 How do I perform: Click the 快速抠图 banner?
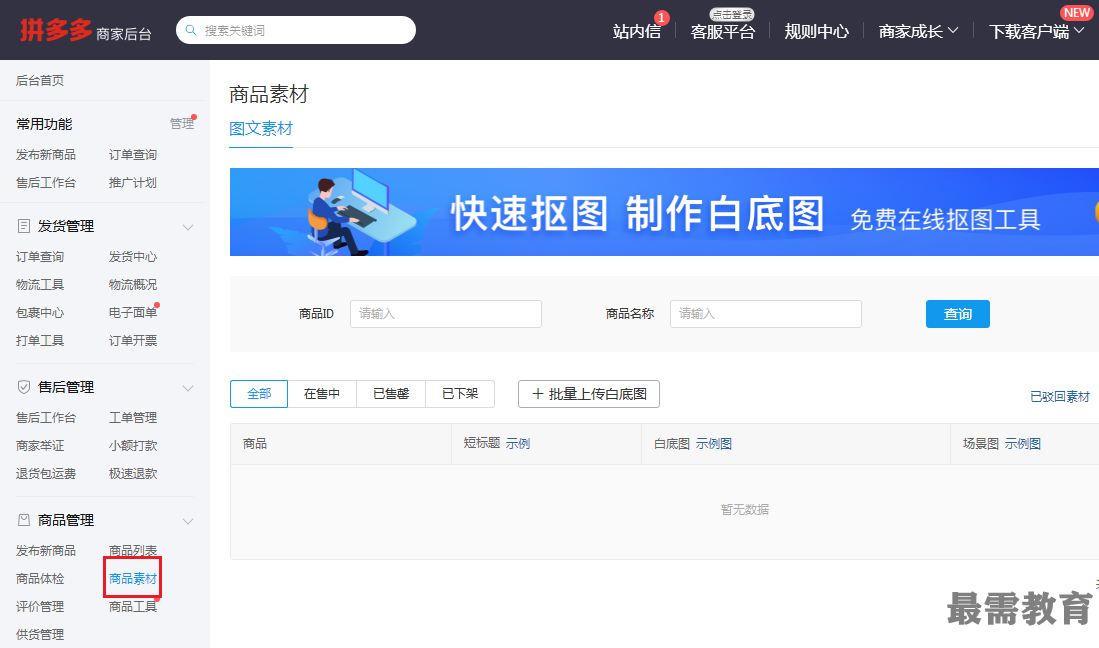tap(664, 212)
